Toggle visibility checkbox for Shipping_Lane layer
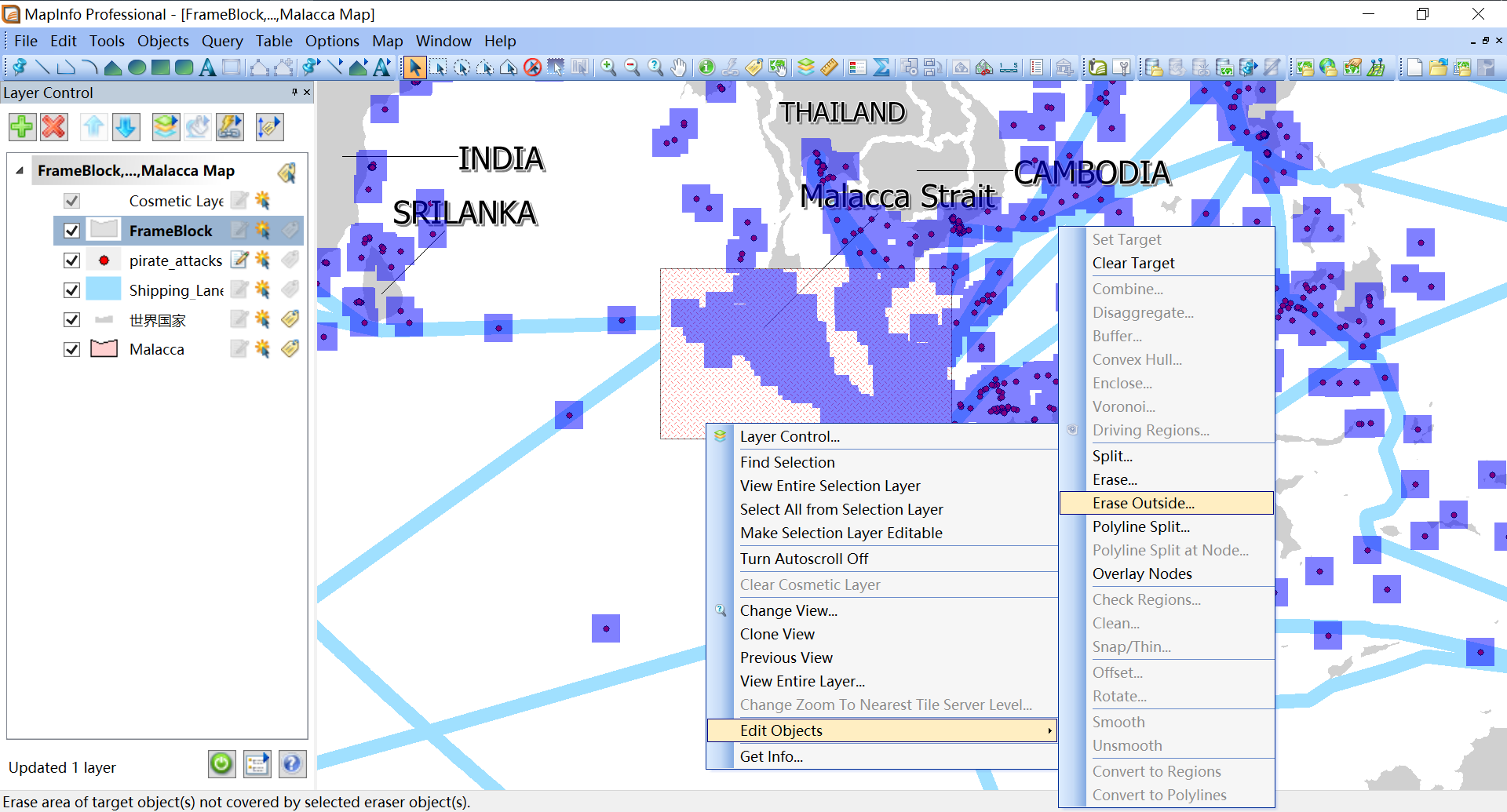This screenshot has width=1507, height=812. click(x=71, y=290)
